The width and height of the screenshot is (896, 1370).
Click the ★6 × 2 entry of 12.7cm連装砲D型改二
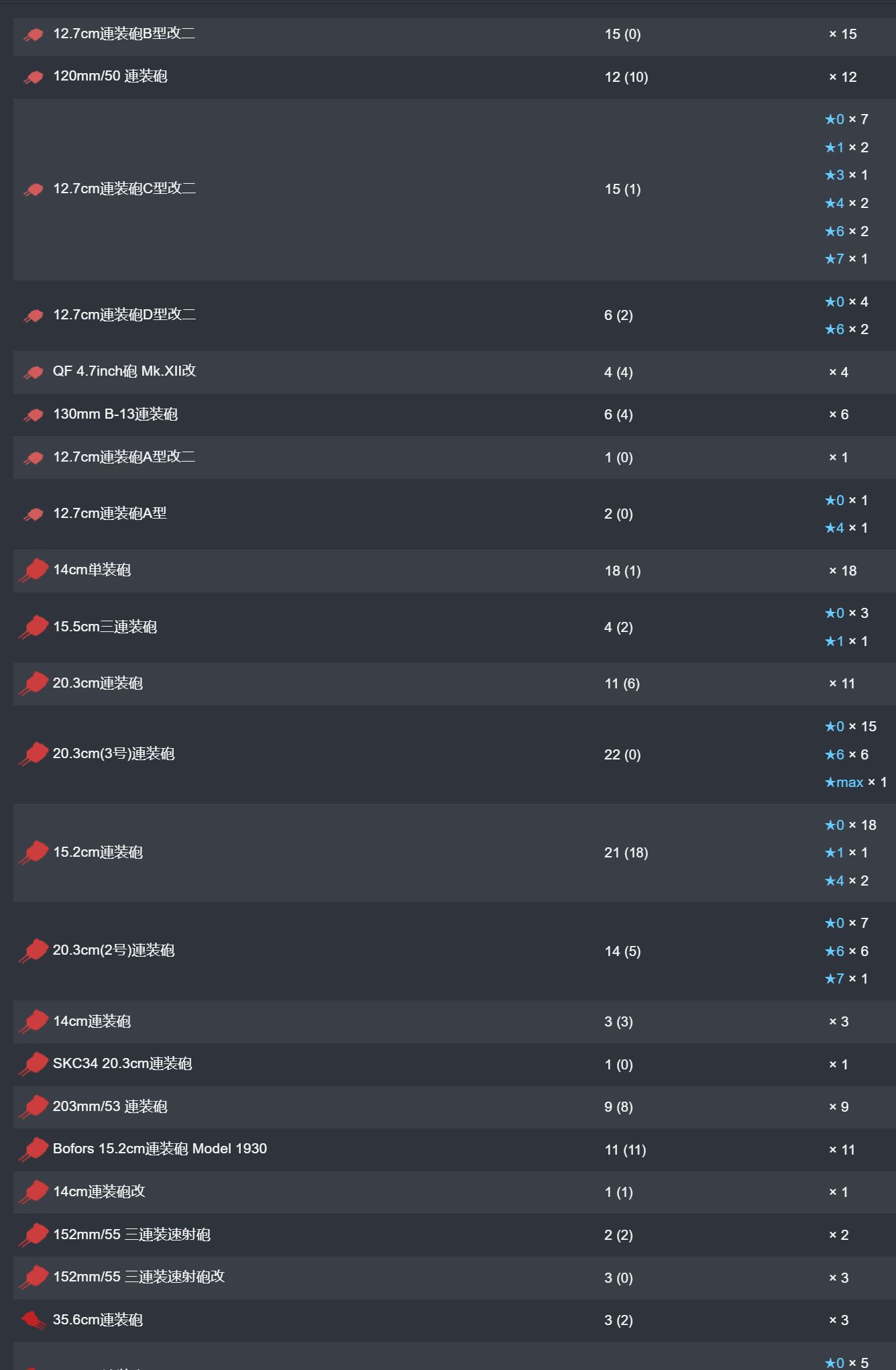tap(846, 329)
